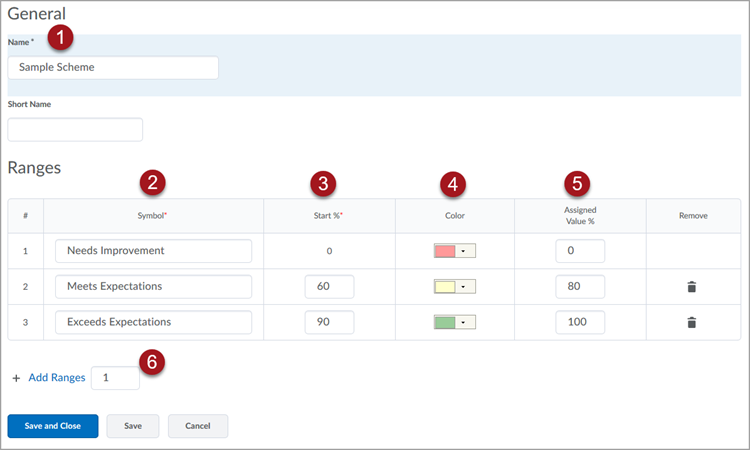Click the Symbol column header

(x=152, y=216)
